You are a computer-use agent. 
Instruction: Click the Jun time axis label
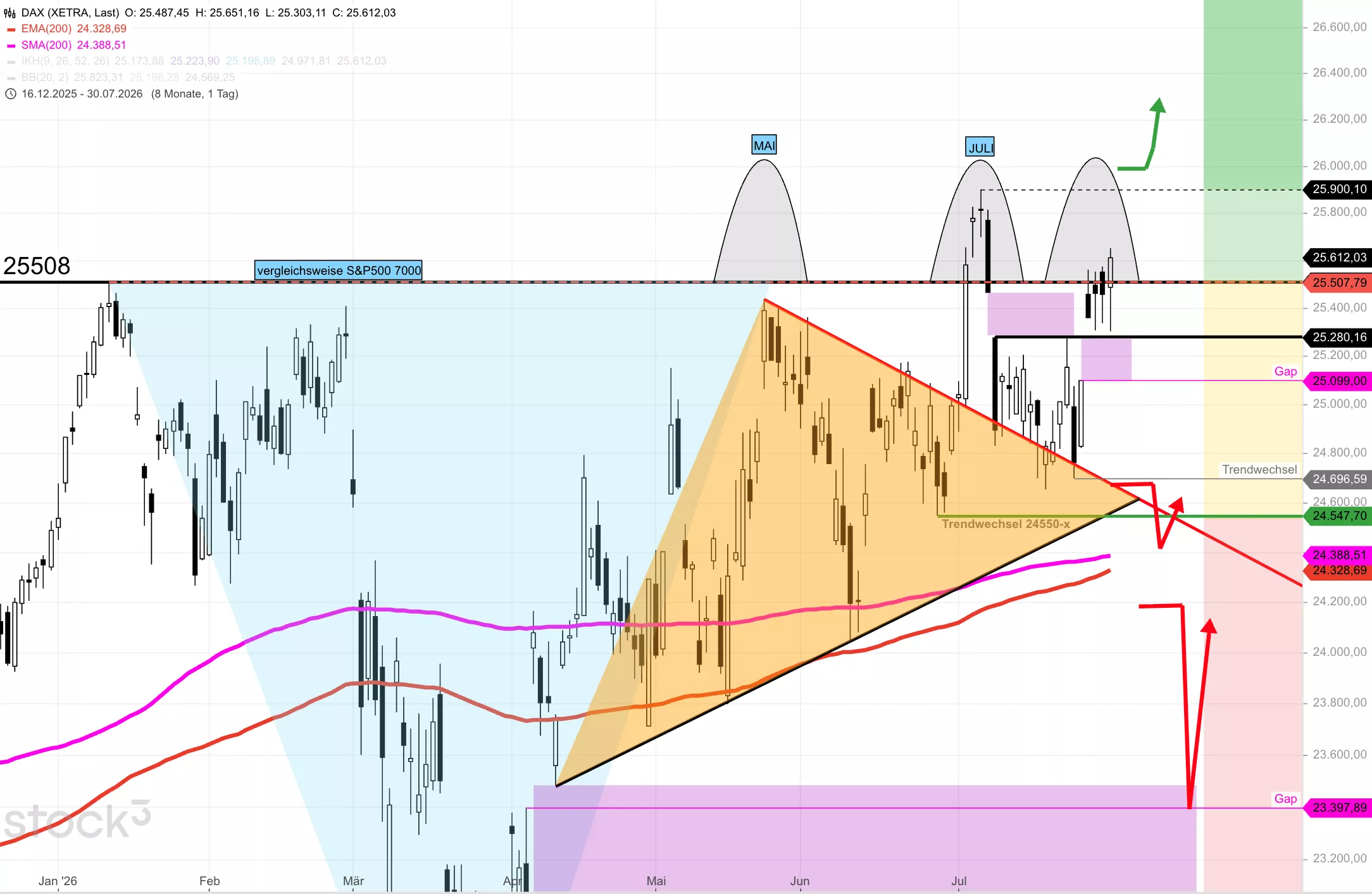[800, 881]
